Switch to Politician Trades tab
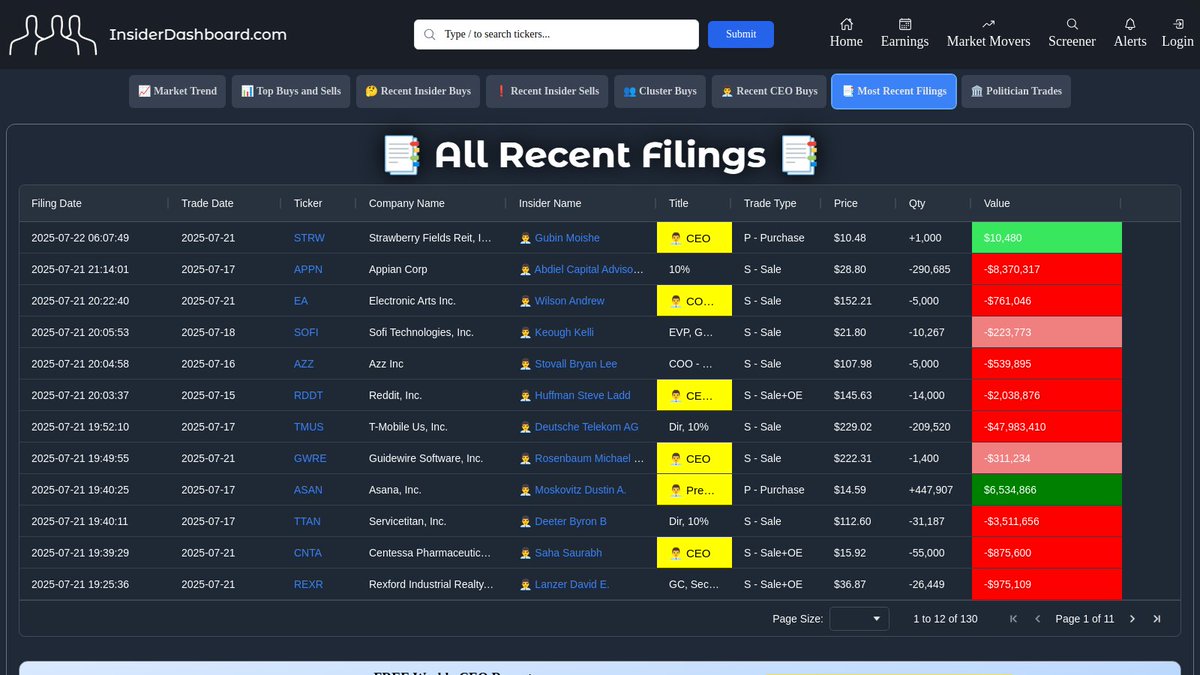Viewport: 1200px width, 675px height. (x=1016, y=91)
